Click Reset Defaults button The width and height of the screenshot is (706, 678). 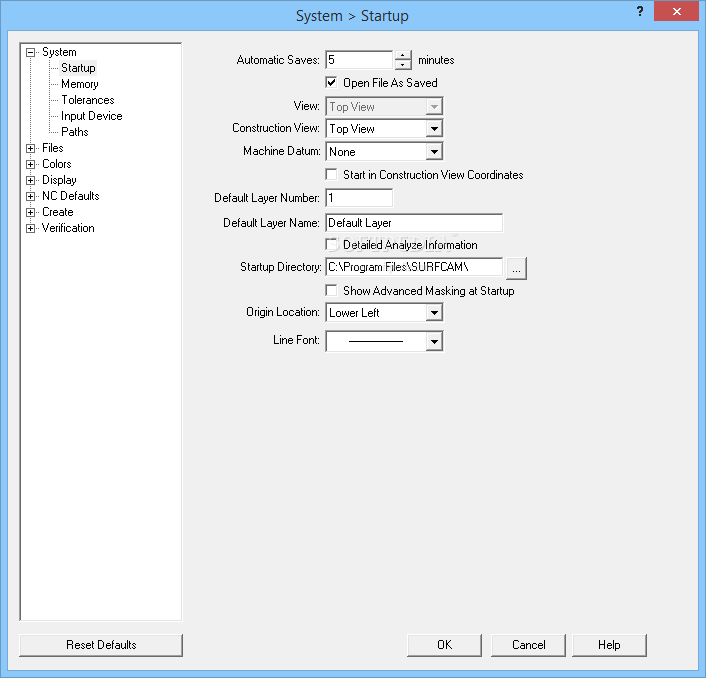tap(101, 645)
